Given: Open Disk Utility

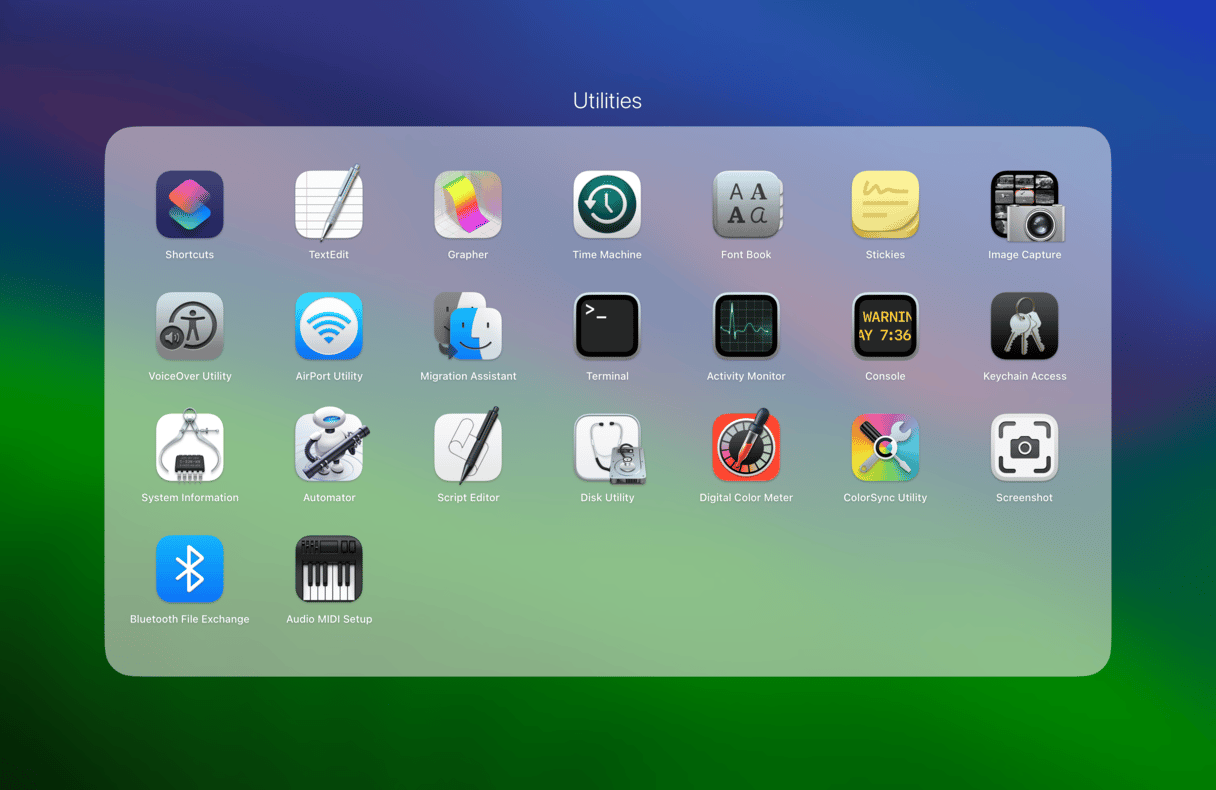Looking at the screenshot, I should click(607, 448).
